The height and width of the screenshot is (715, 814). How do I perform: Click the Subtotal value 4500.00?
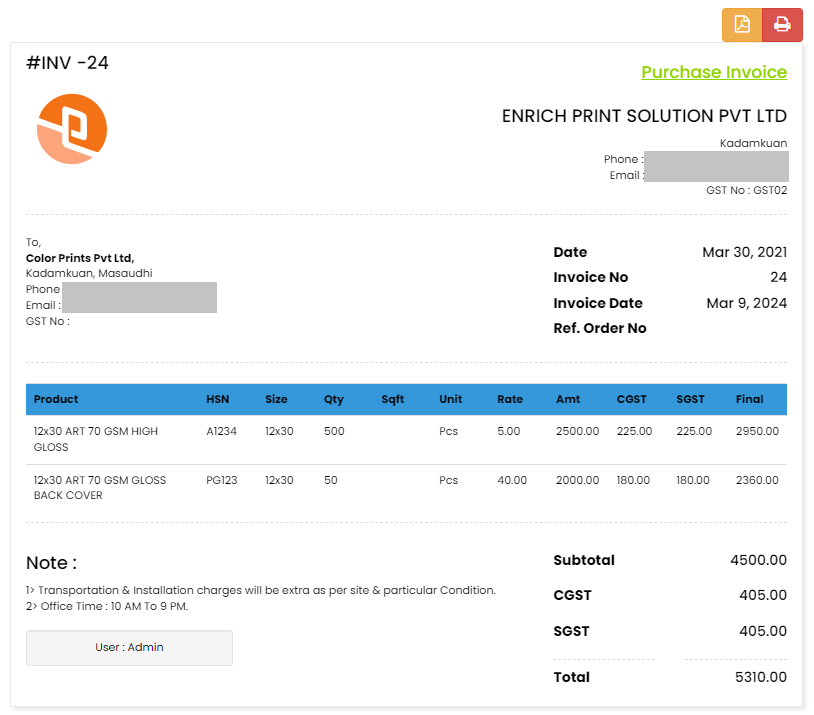pyautogui.click(x=758, y=560)
